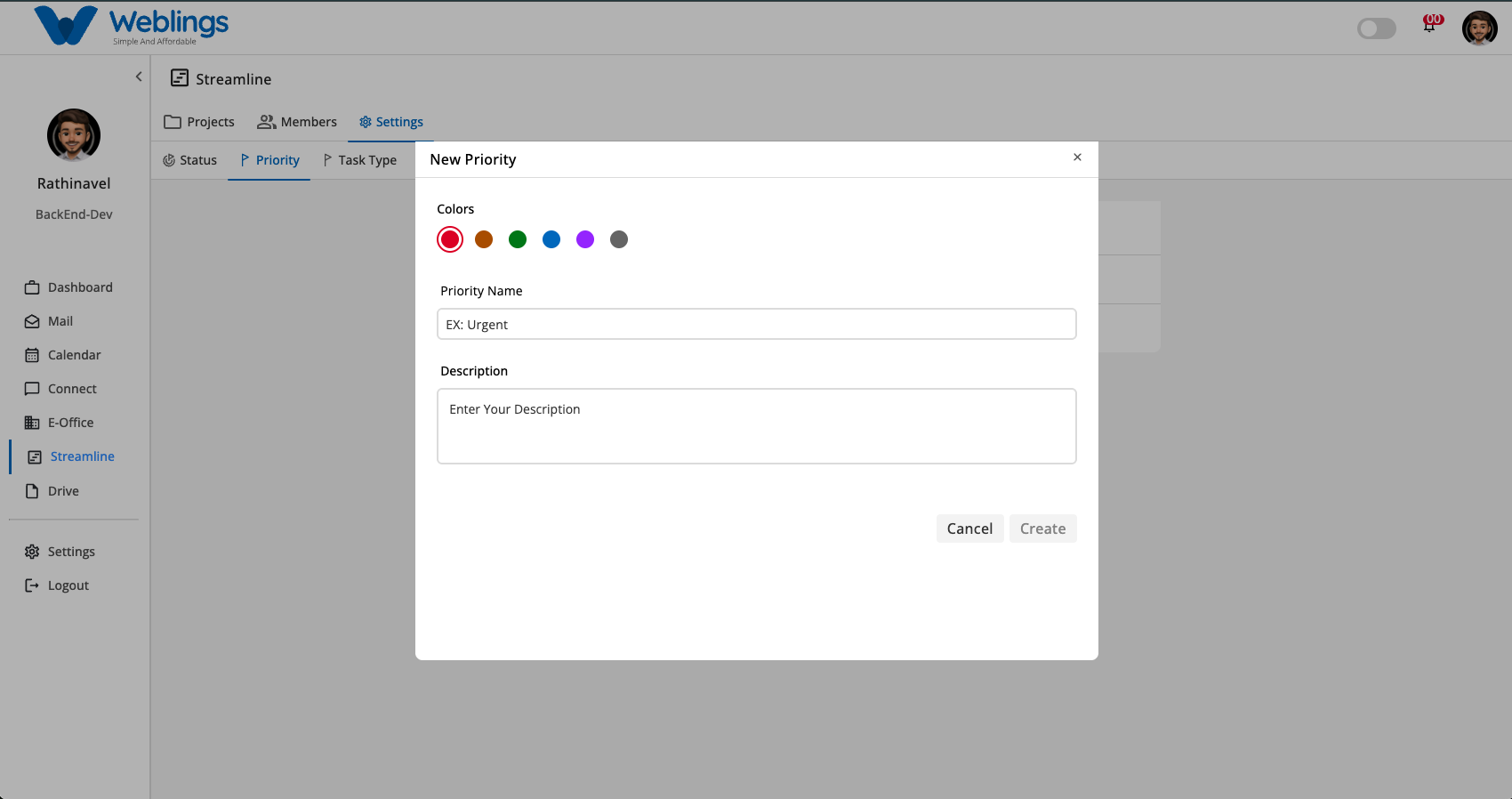Choose the purple color swatch
The image size is (1512, 799).
point(585,239)
